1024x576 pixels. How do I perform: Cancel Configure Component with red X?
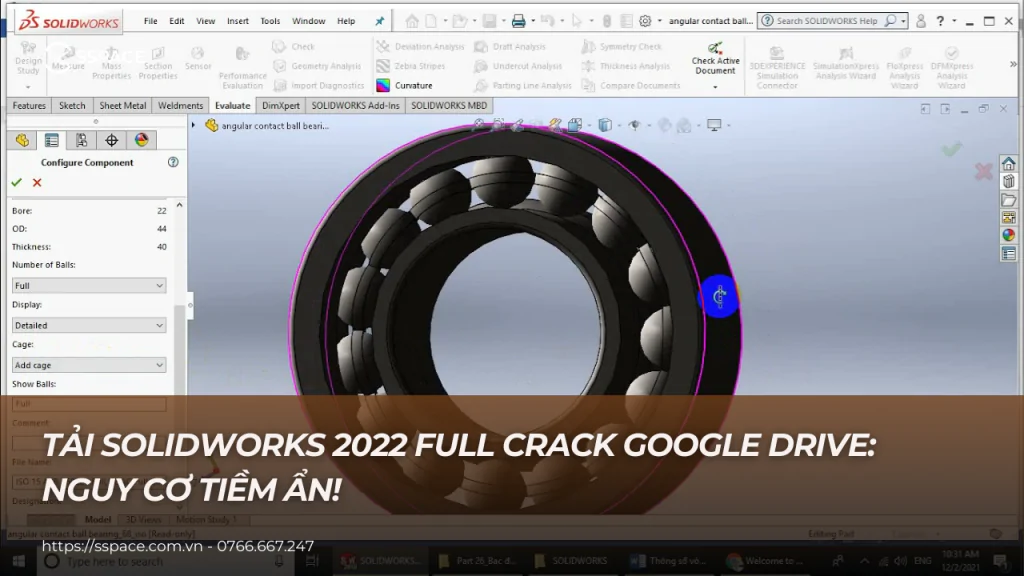coord(37,183)
